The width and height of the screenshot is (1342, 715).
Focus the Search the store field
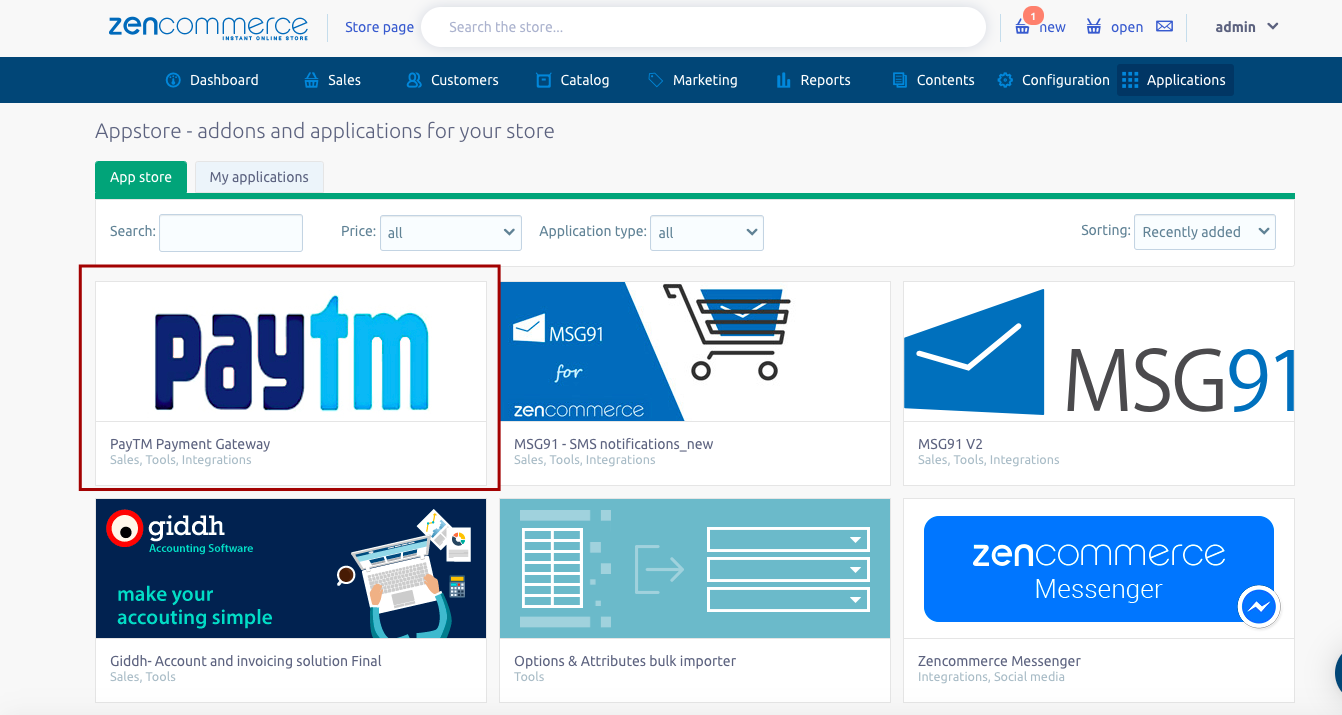(704, 27)
